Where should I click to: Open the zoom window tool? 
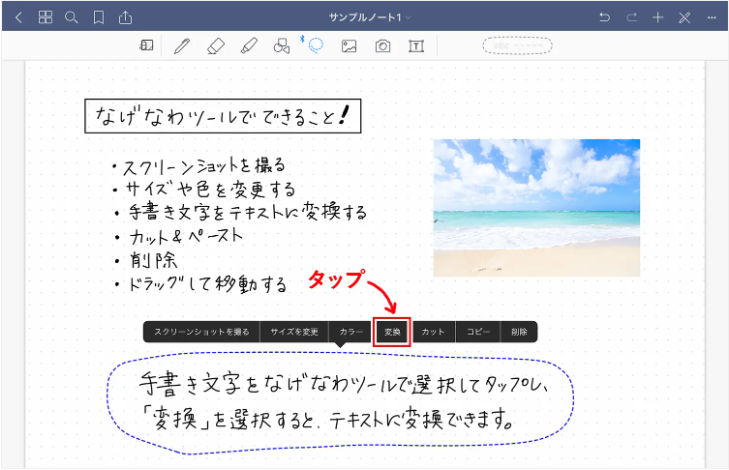[x=146, y=45]
